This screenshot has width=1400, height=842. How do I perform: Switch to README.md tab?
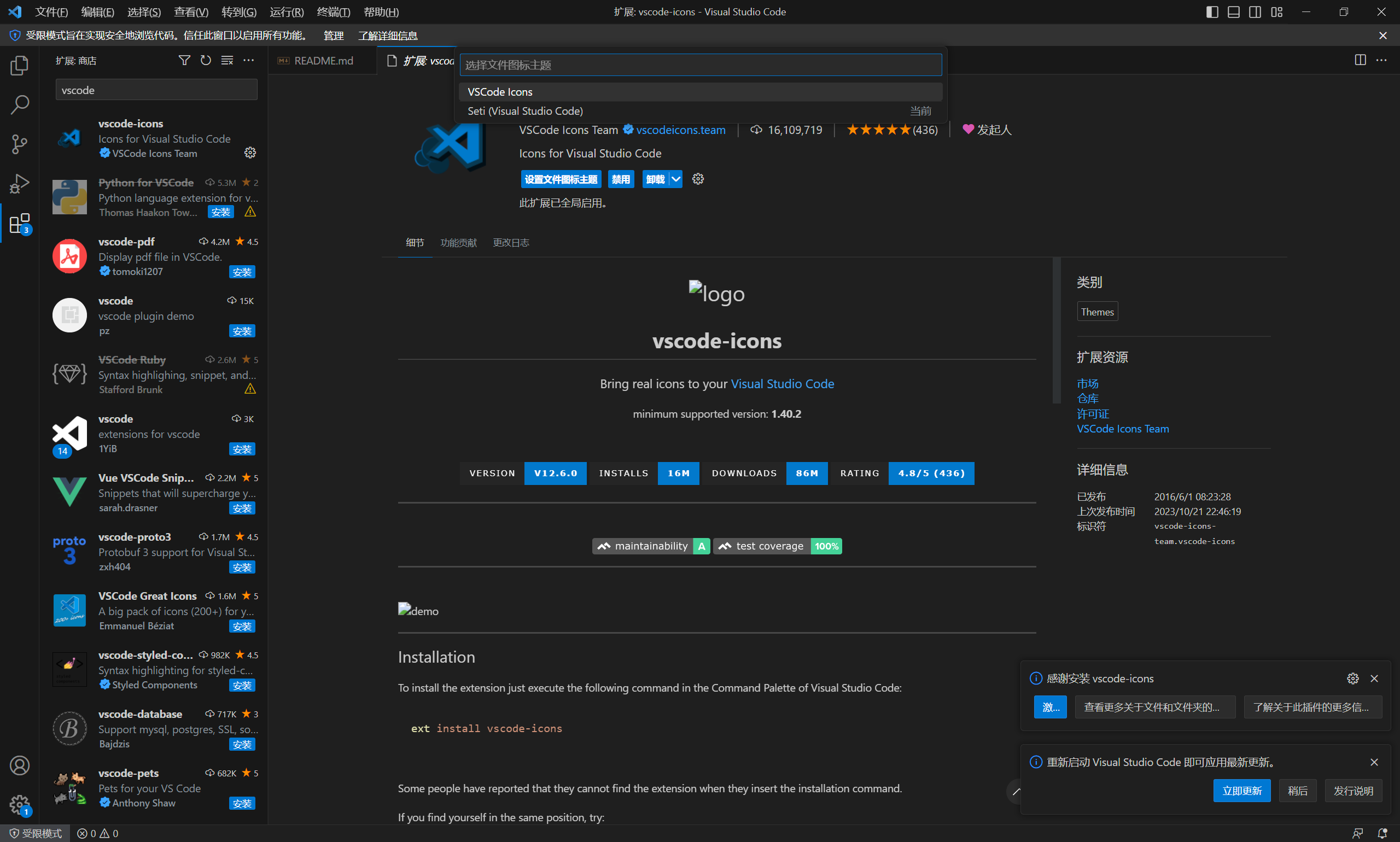coord(323,61)
